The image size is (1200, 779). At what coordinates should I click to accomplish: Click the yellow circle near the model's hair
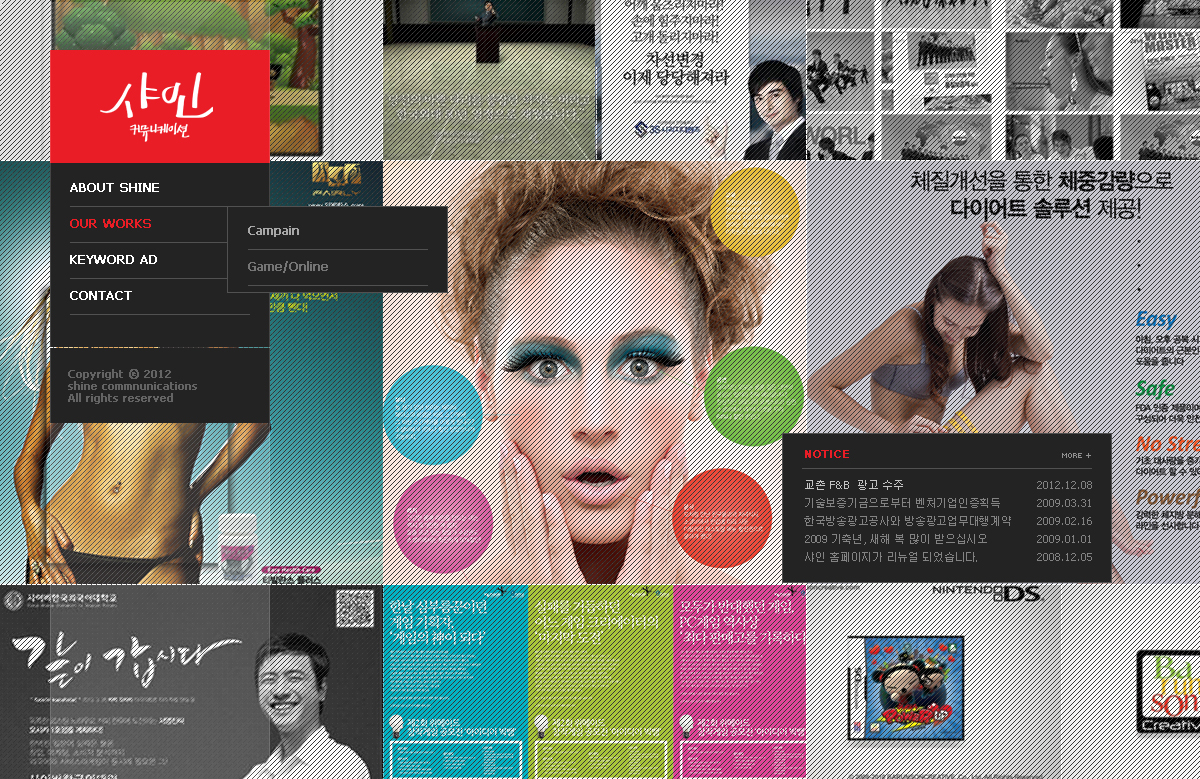point(755,212)
